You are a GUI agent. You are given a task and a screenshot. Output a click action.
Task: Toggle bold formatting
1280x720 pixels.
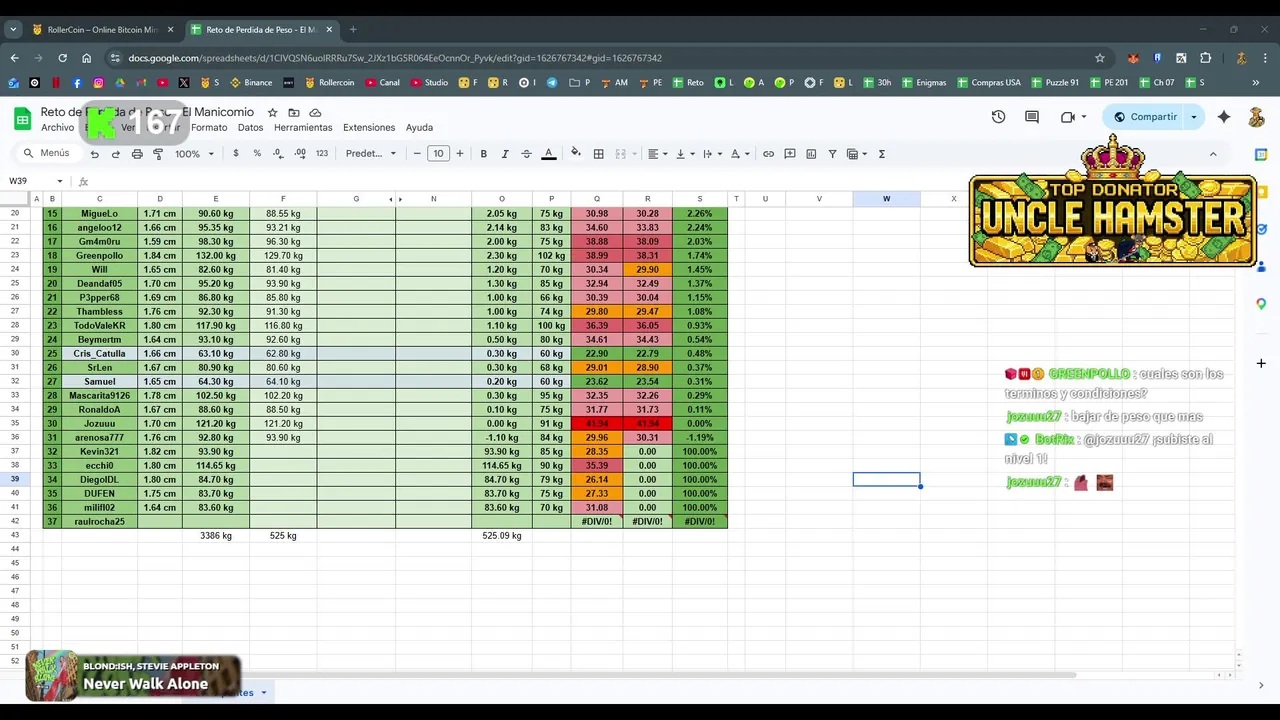tap(484, 154)
